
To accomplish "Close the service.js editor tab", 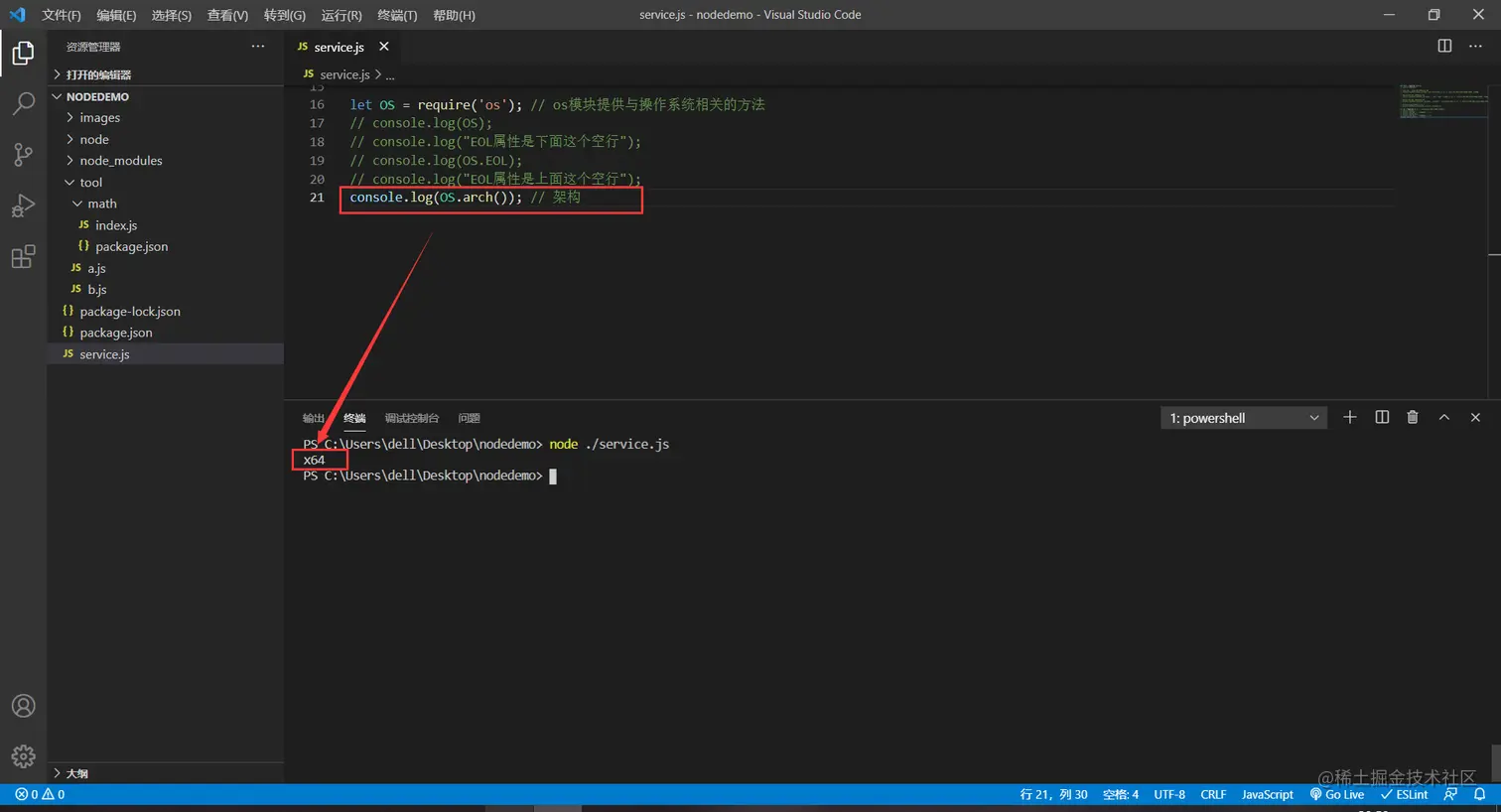I will (384, 47).
